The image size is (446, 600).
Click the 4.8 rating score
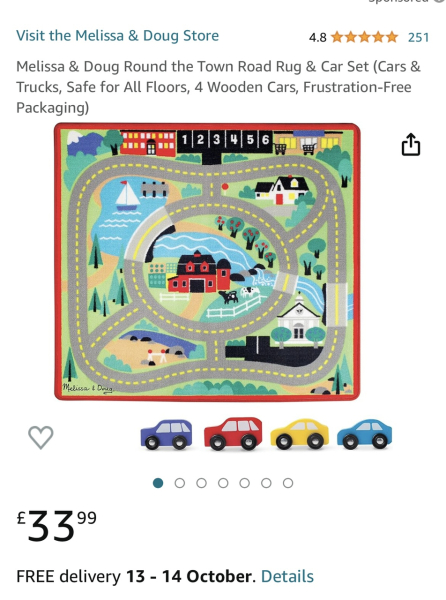point(317,38)
